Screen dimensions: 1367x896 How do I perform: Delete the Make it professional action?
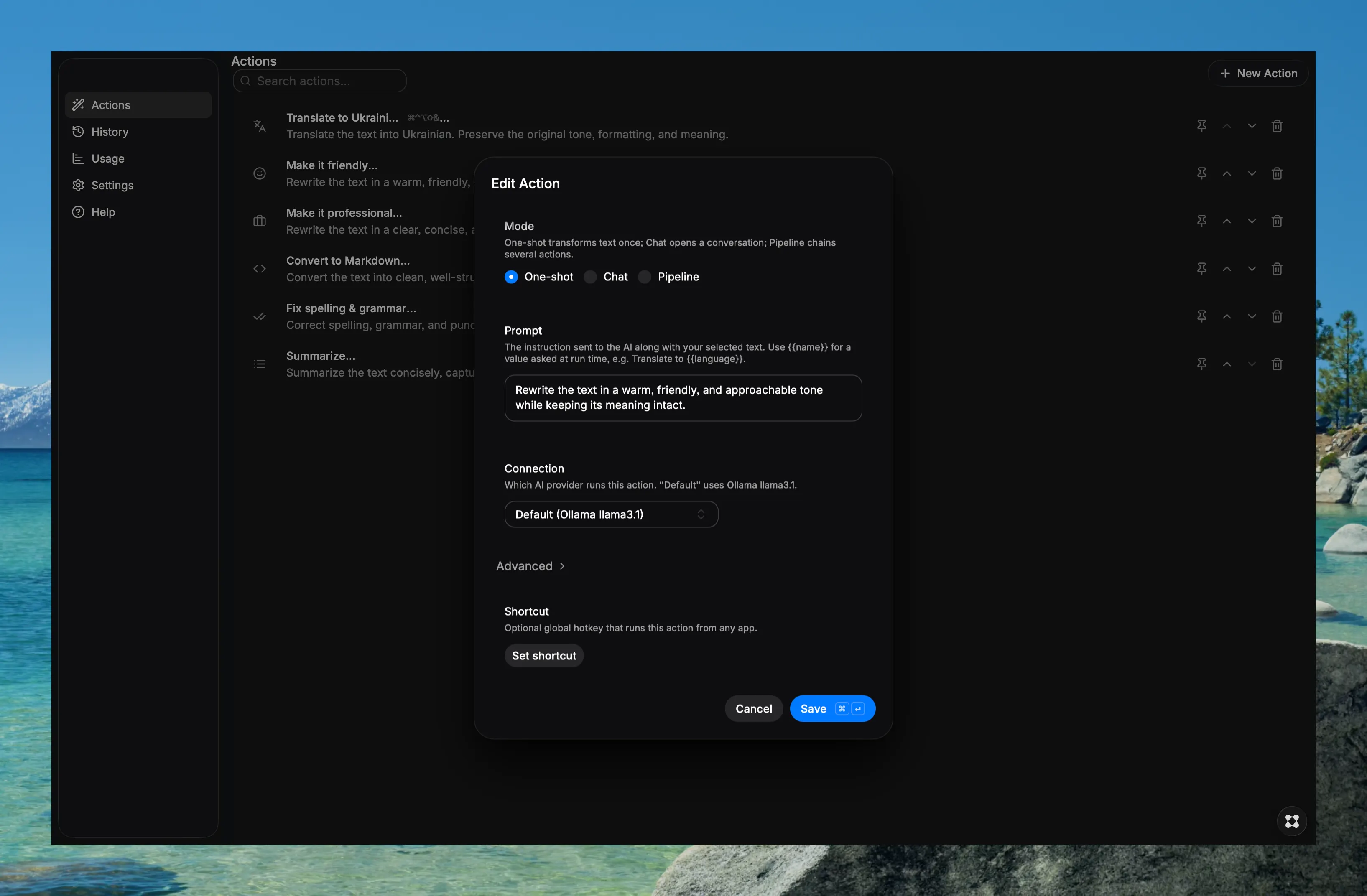tap(1277, 221)
